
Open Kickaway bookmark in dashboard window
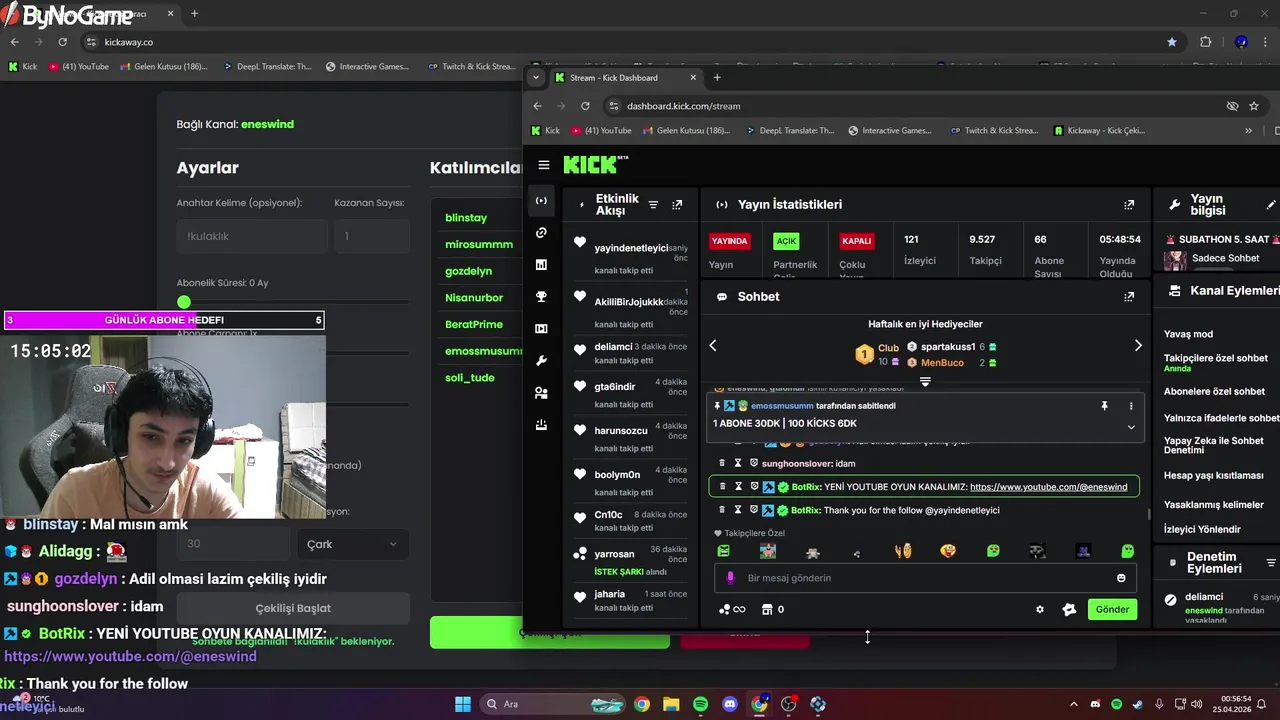pos(1098,131)
